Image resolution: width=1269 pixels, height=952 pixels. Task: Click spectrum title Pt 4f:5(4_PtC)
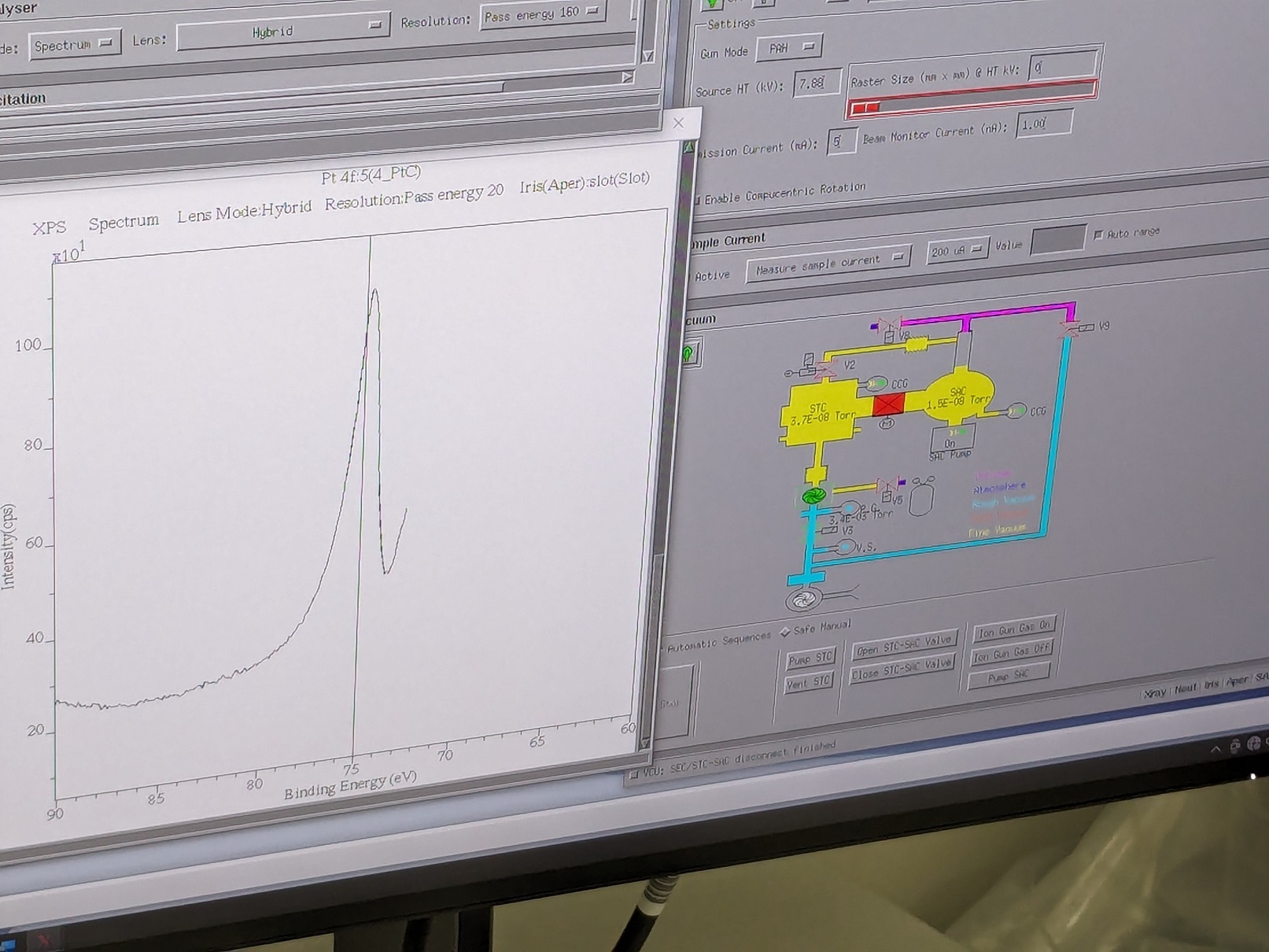pyautogui.click(x=371, y=174)
